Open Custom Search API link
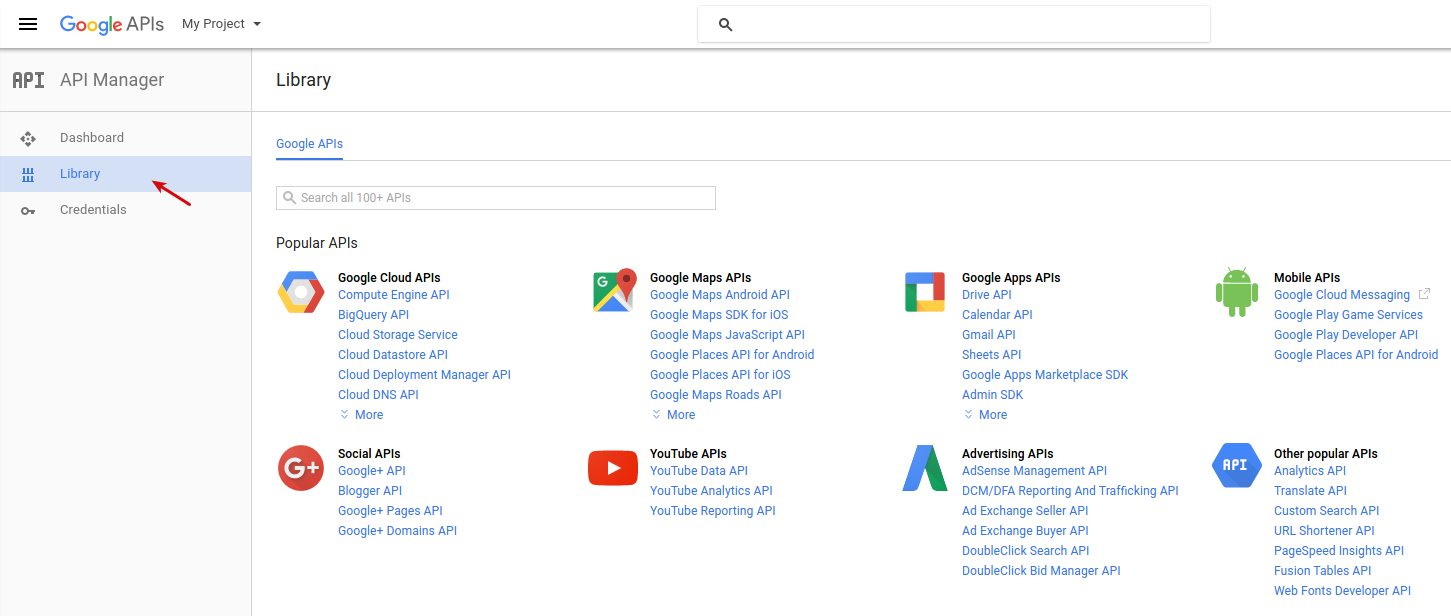This screenshot has width=1451, height=616. click(x=1326, y=511)
